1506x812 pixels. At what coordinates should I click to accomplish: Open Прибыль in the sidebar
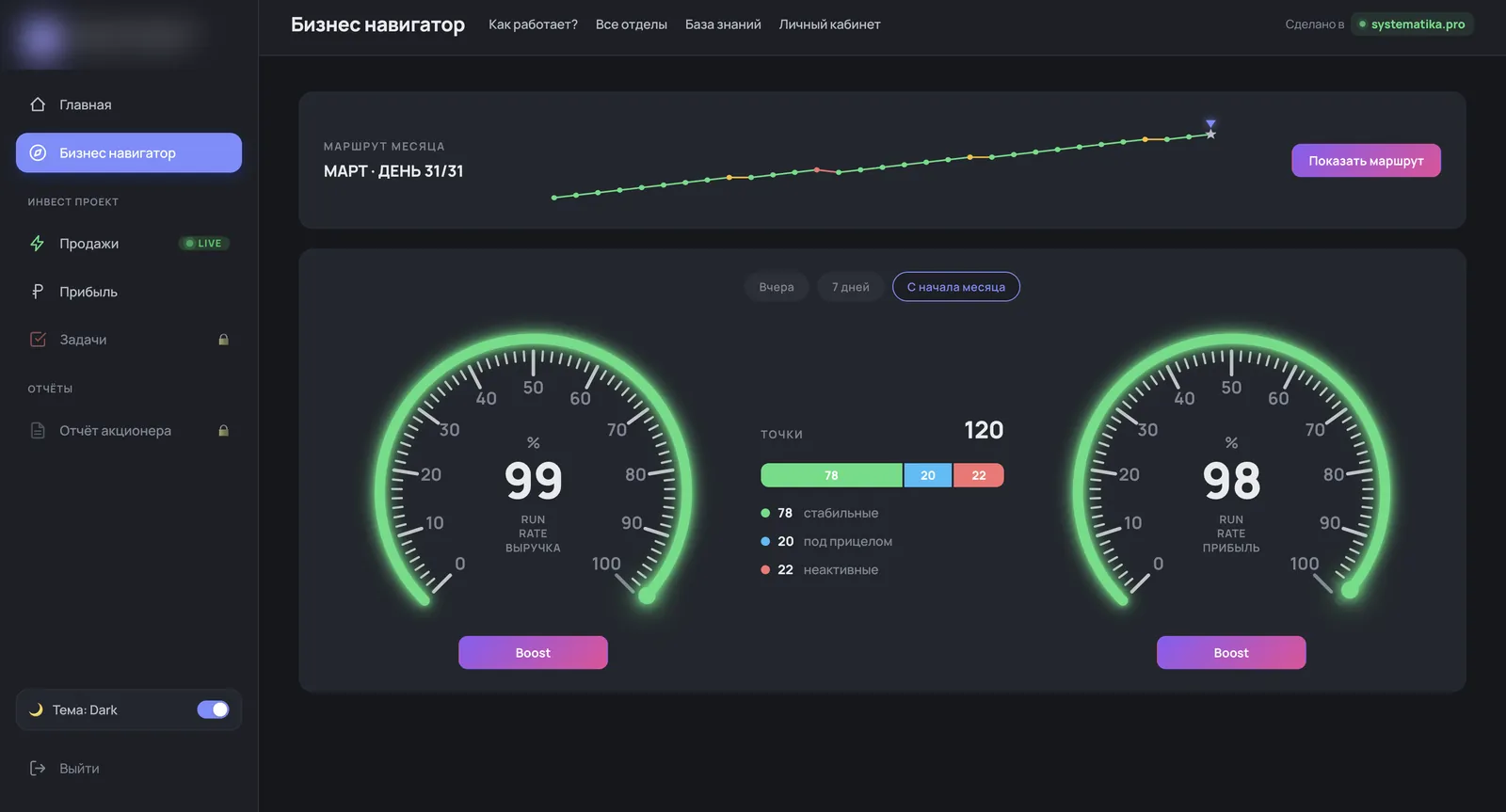(129, 292)
